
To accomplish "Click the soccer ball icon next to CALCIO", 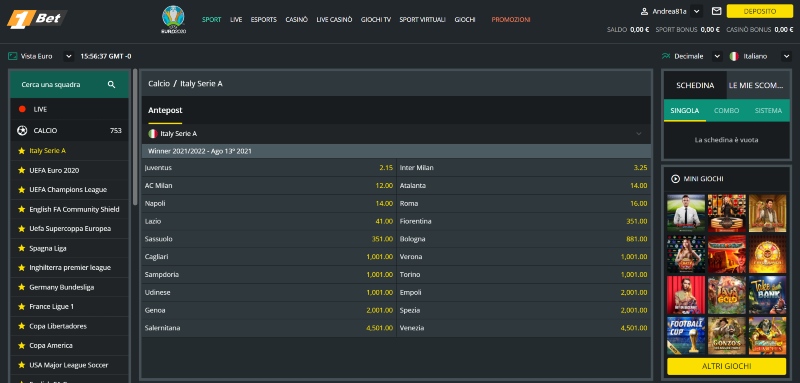I will pos(22,131).
